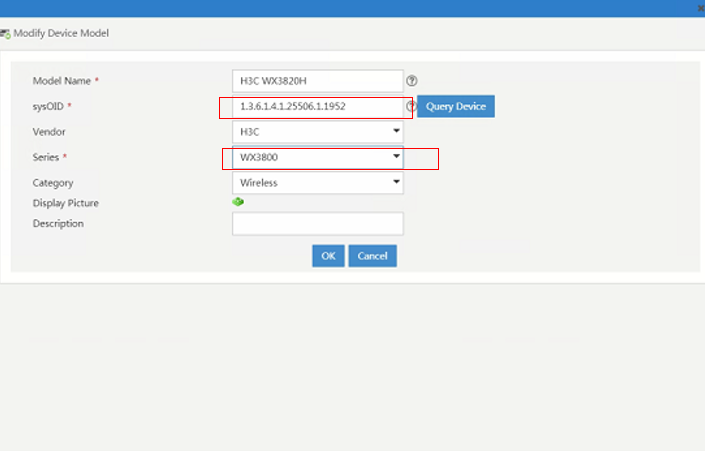Screen dimensions: 705x451
Task: Click the Query Device button
Action: coord(456,106)
